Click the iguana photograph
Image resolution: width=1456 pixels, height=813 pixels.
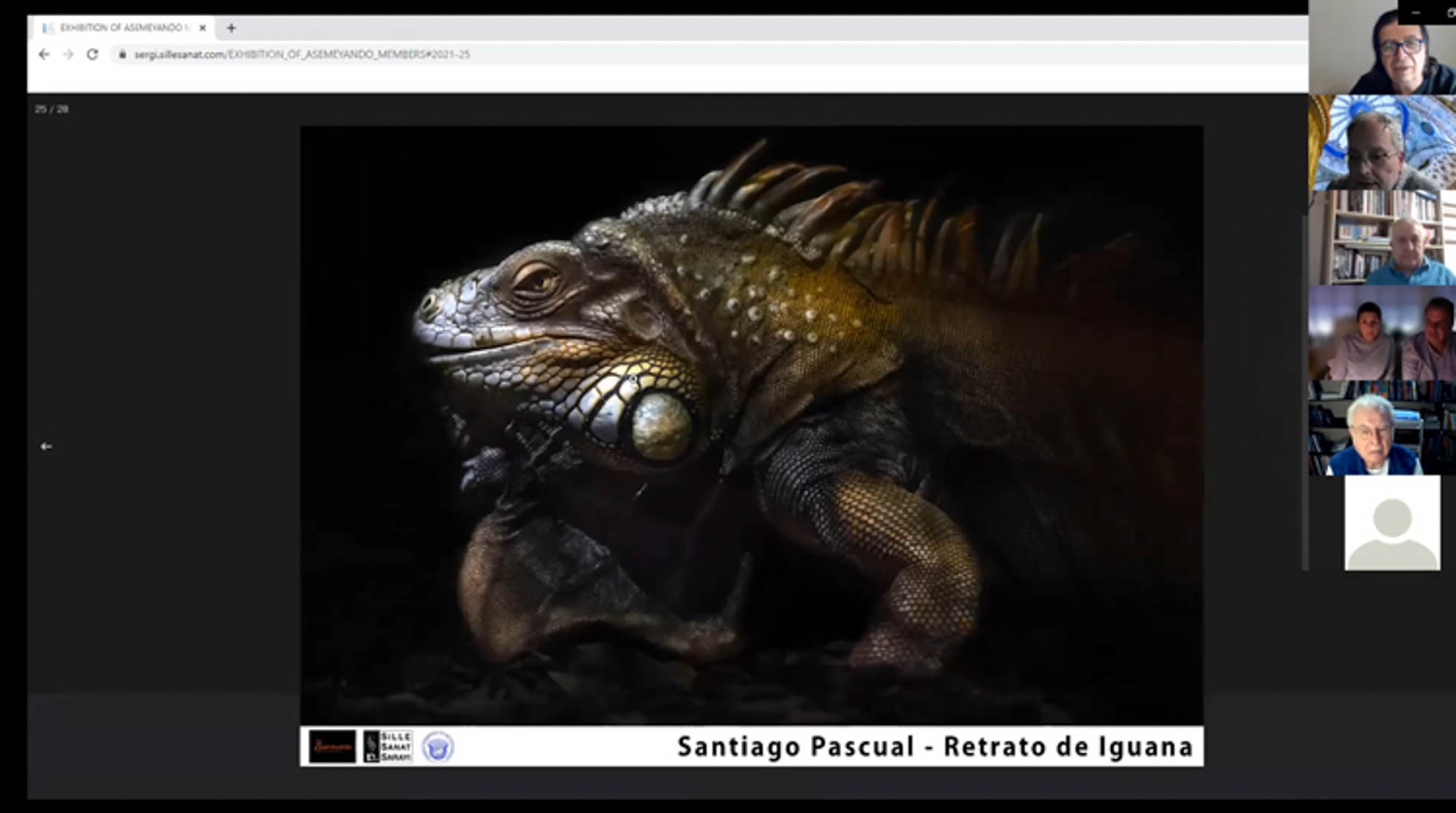751,424
